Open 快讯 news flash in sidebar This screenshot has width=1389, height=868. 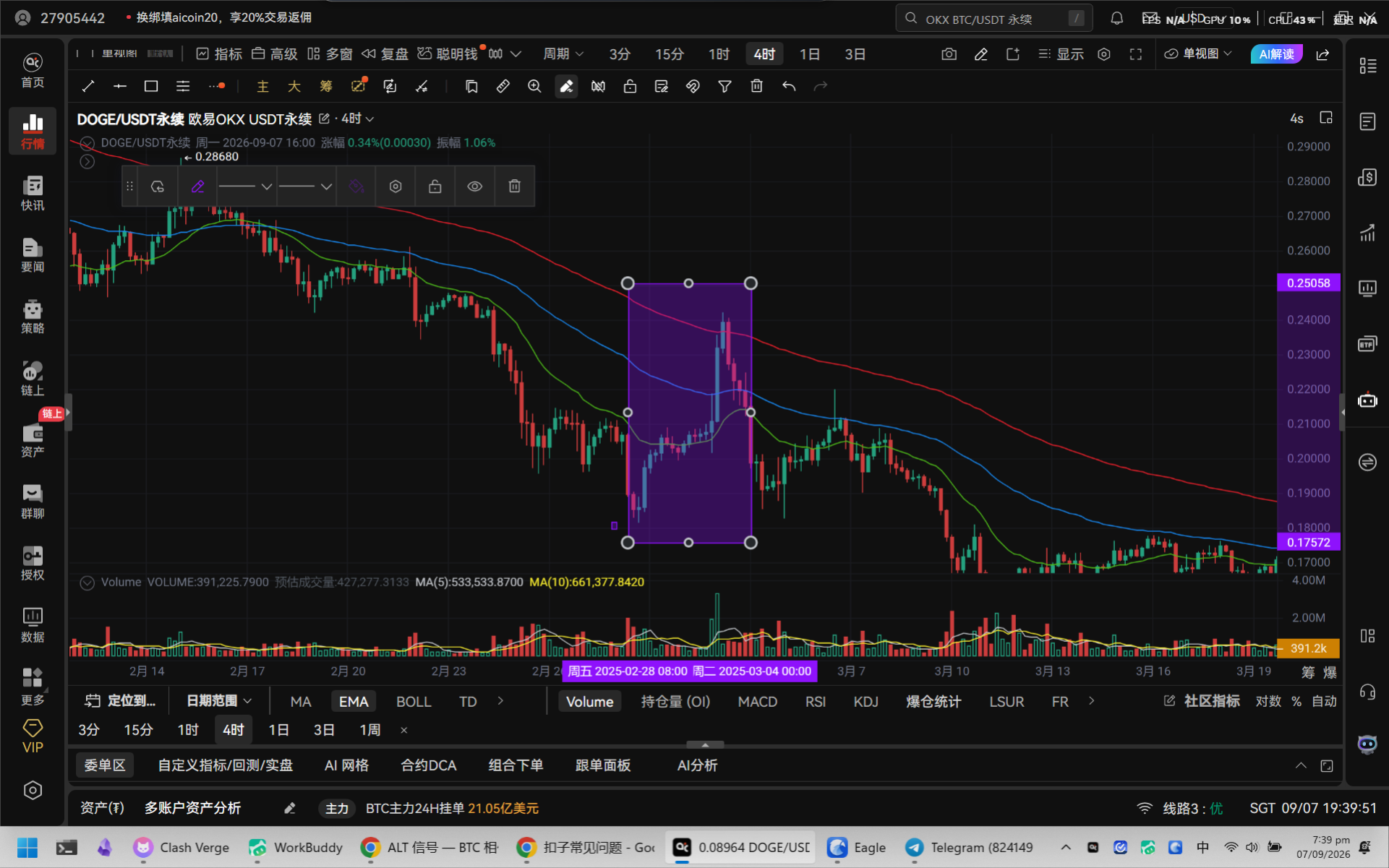point(33,192)
